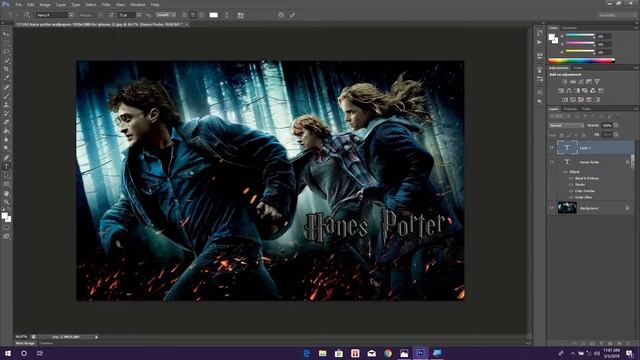Click the commit text edits checkmark
Viewport: 640px width, 360px height.
coord(292,15)
